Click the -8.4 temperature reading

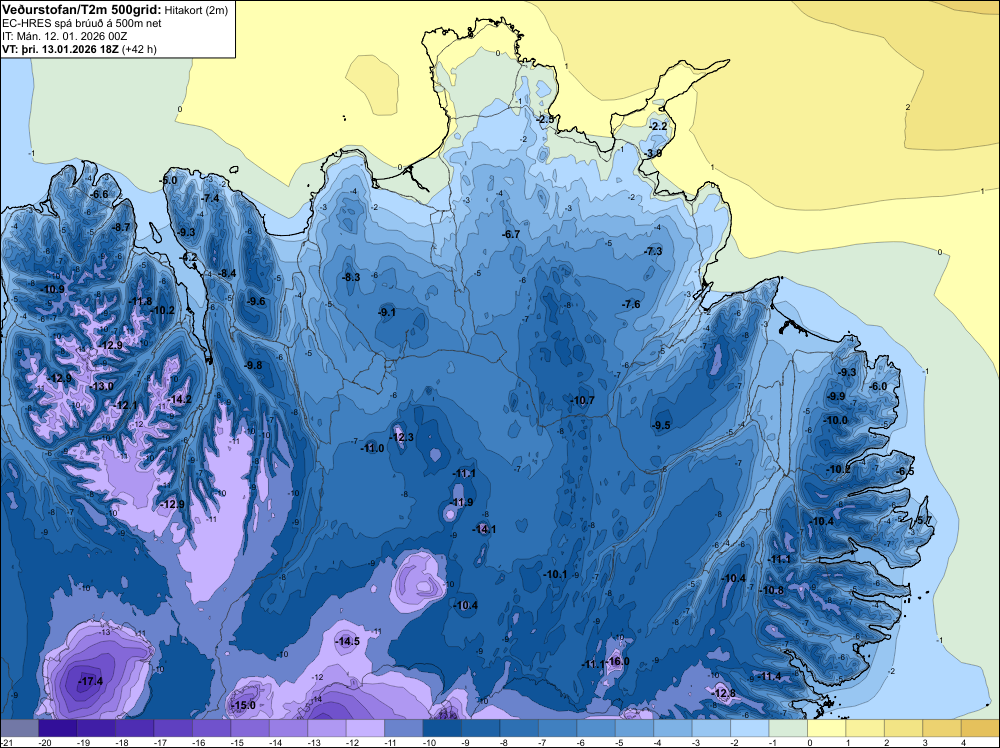[227, 274]
